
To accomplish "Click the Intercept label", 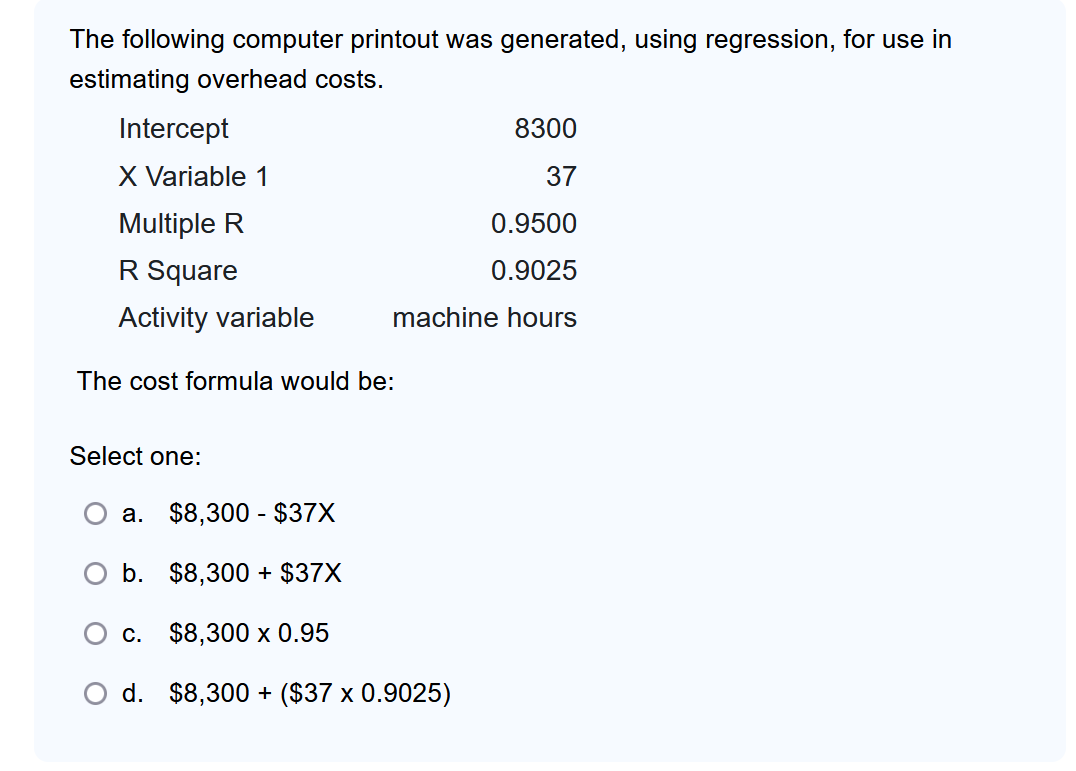I will pos(173,129).
